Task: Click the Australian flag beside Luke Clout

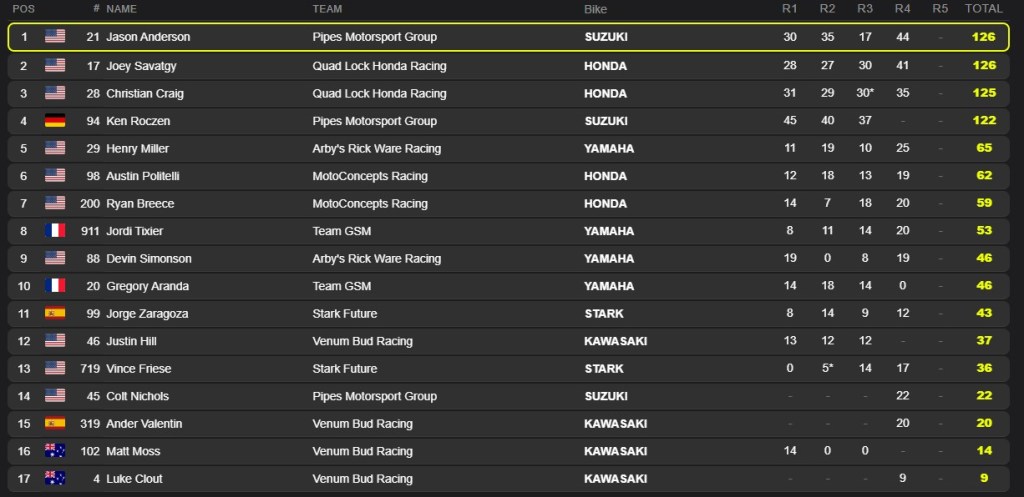Action: [55, 478]
